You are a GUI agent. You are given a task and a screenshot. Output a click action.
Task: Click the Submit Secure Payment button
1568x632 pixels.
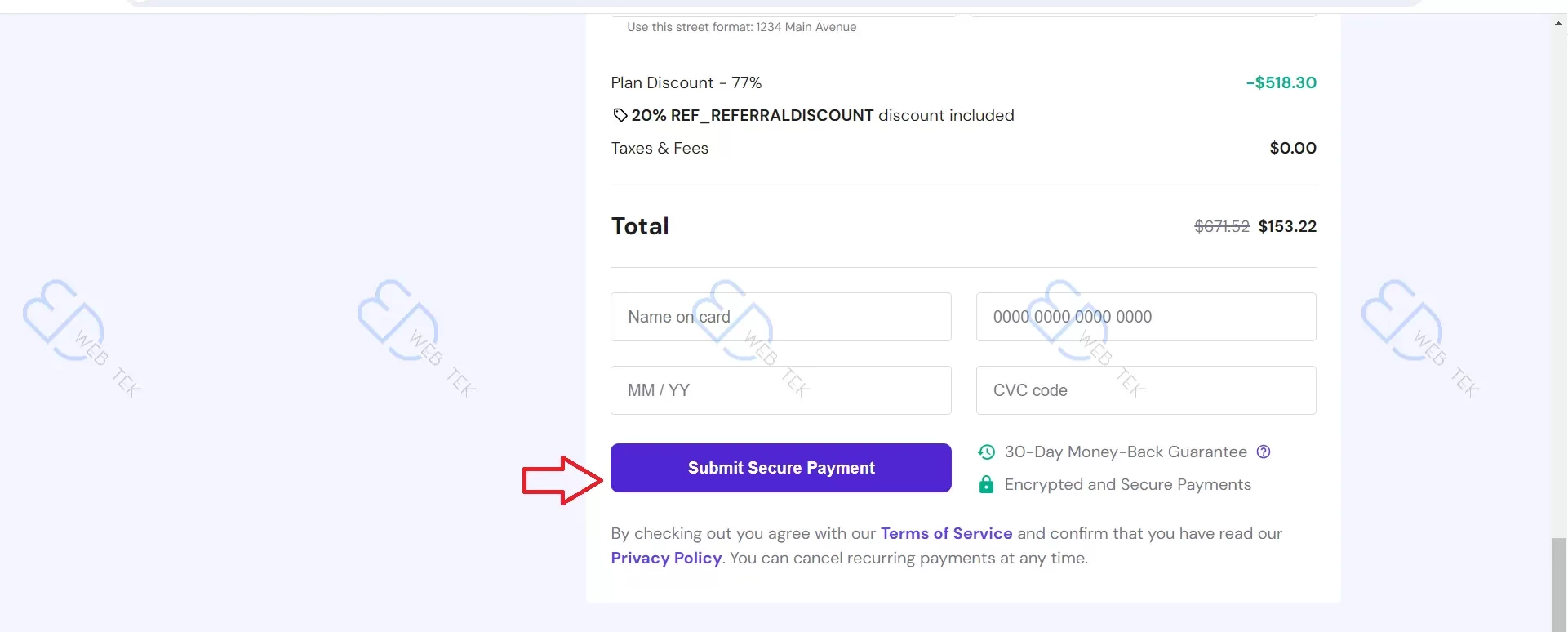[781, 468]
